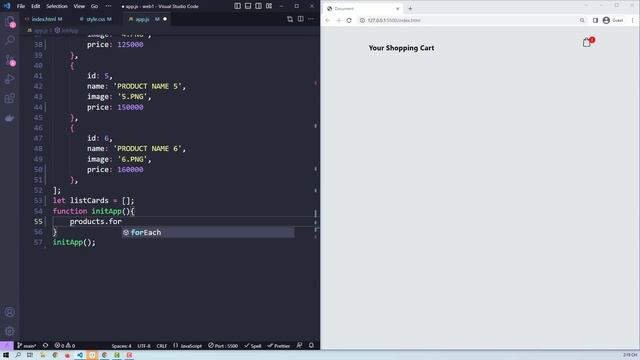Select the Document tab in the browser
This screenshot has width=640, height=360.
363,9
